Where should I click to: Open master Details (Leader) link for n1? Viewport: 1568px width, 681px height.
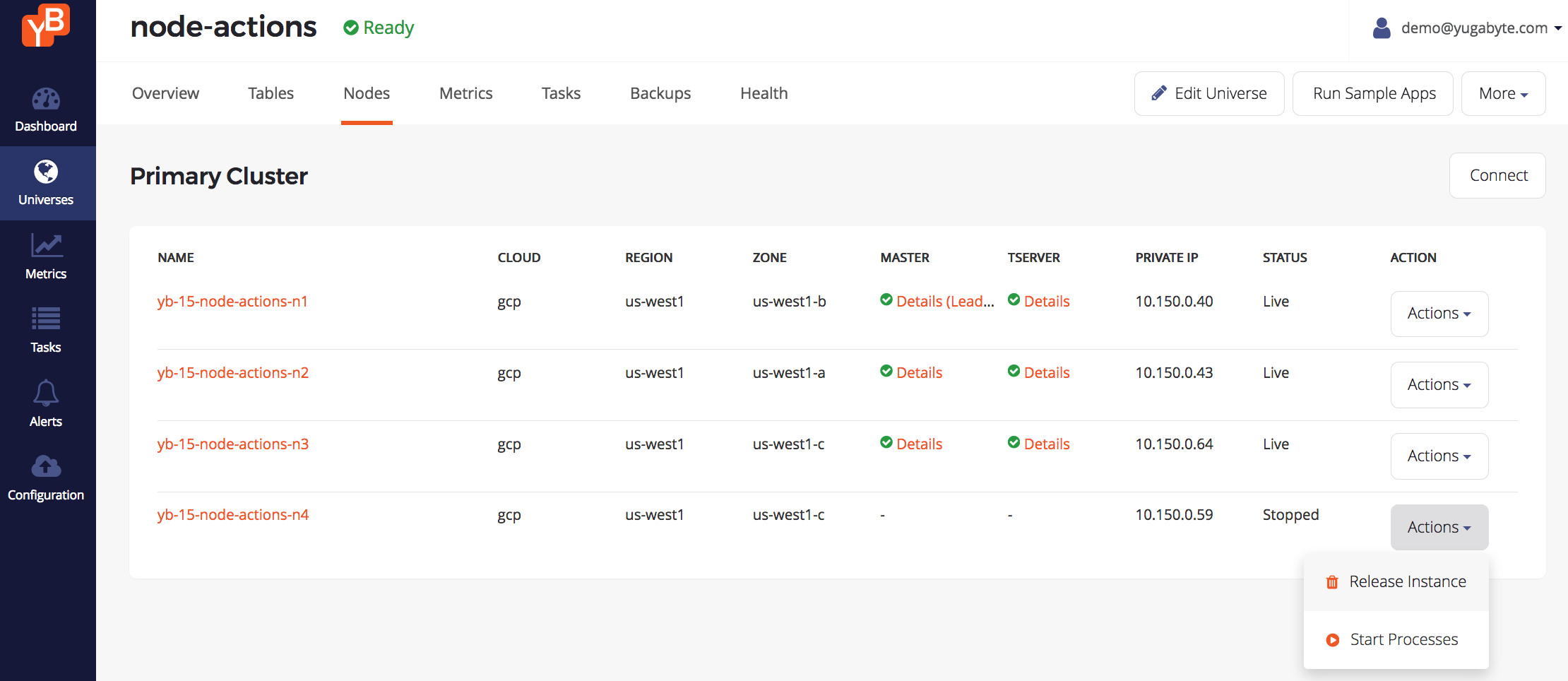click(945, 302)
